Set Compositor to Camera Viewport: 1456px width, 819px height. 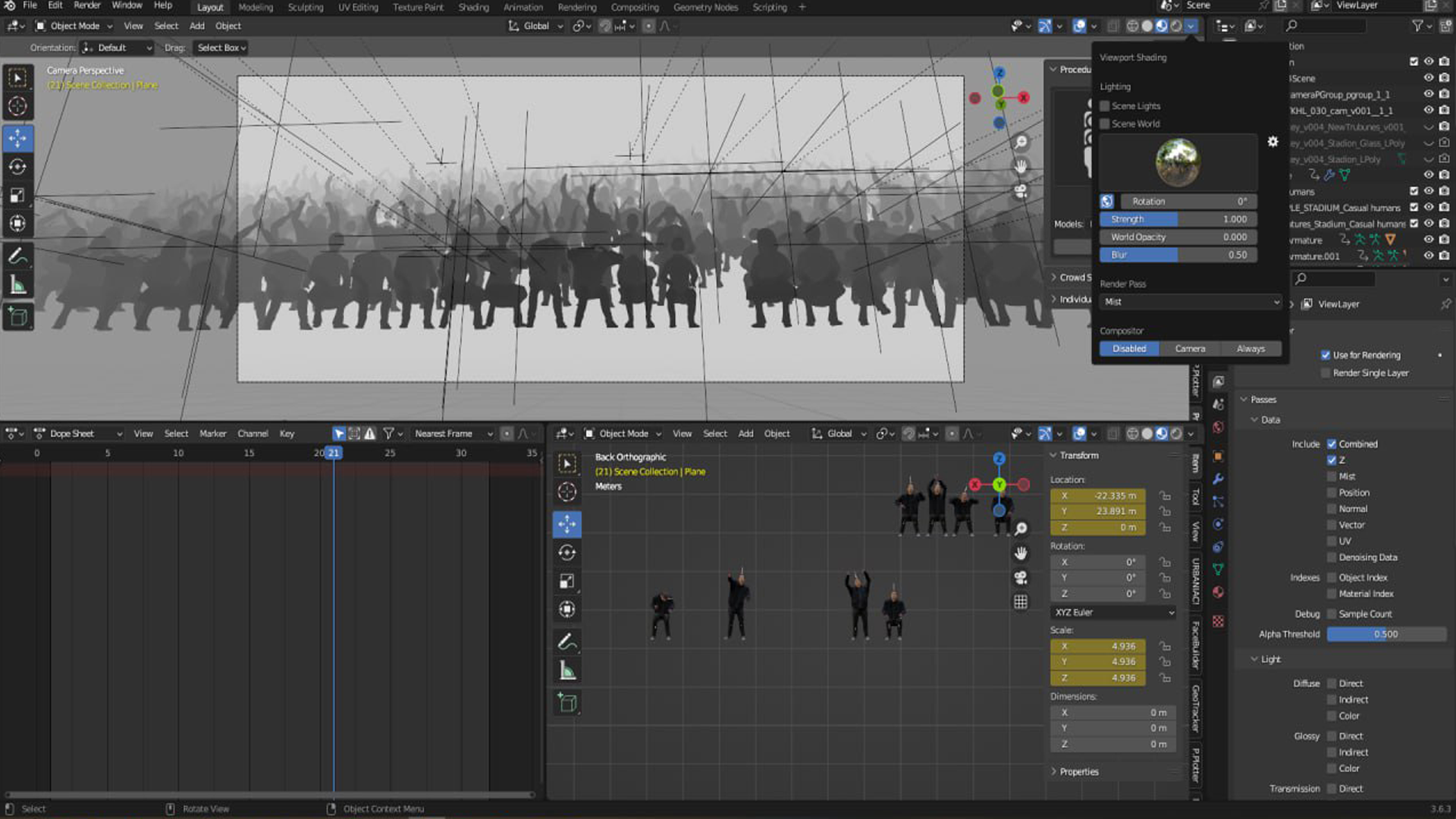(1190, 349)
